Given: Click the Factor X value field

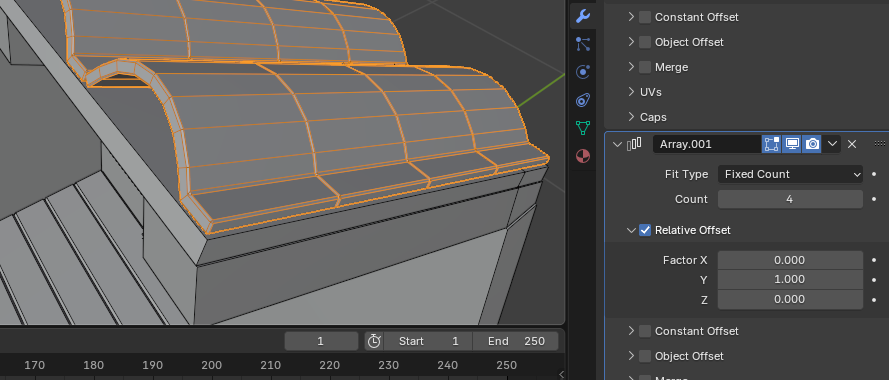Looking at the screenshot, I should pyautogui.click(x=790, y=260).
